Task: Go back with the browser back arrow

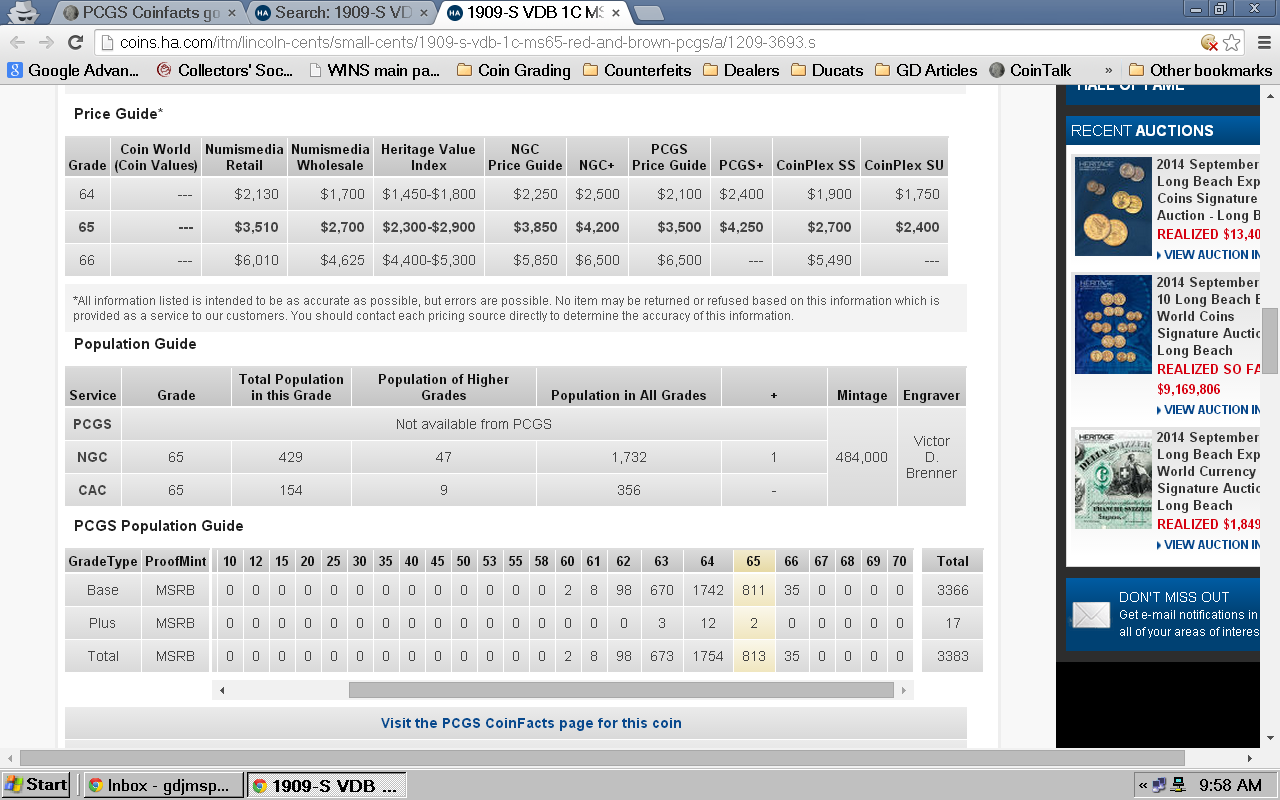Action: (18, 42)
